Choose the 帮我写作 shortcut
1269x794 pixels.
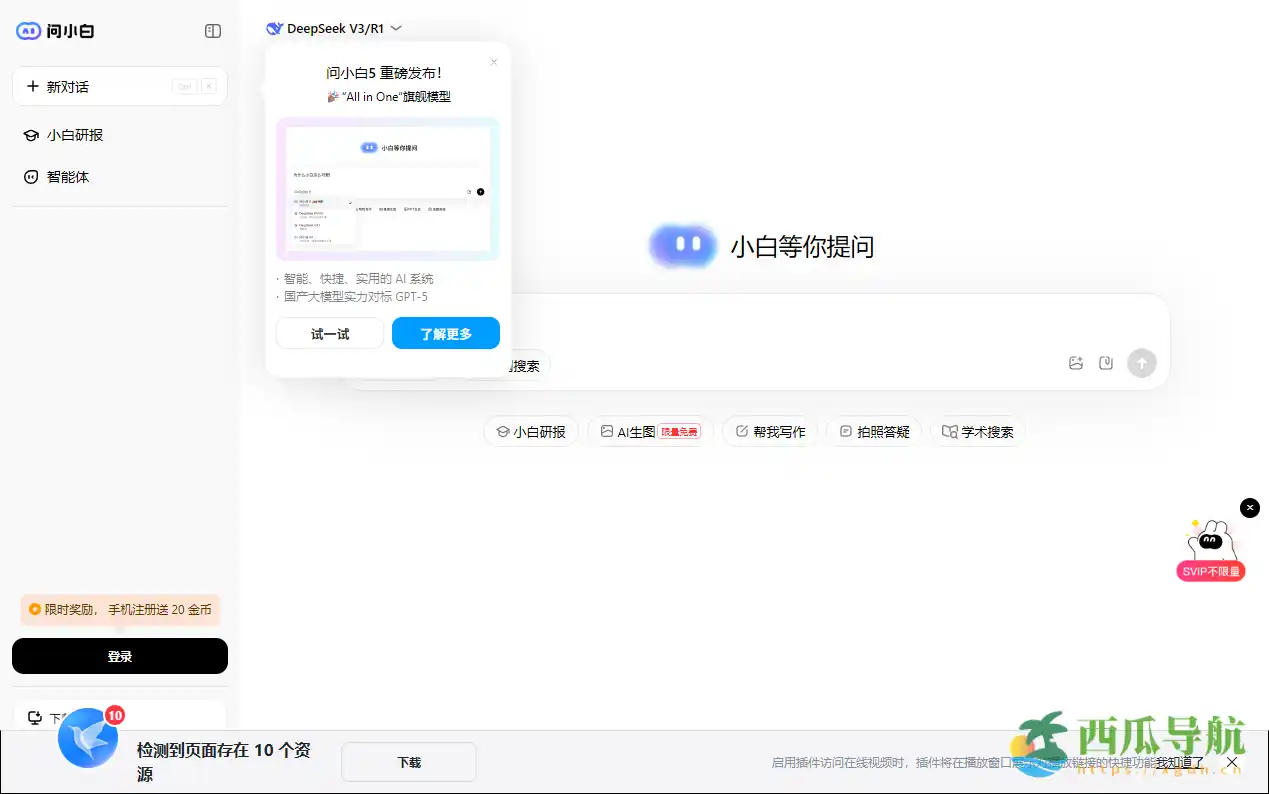pos(770,431)
